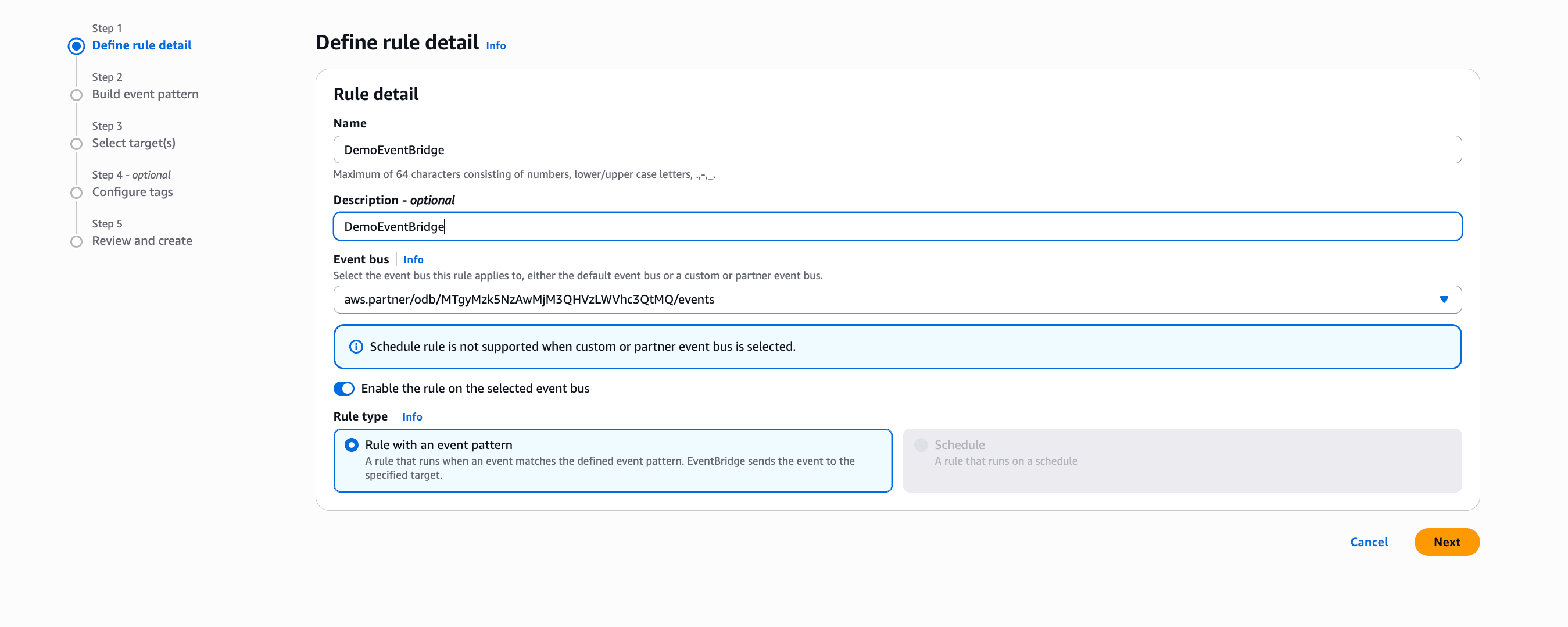1568x627 pixels.
Task: Click the Next button
Action: tap(1447, 541)
